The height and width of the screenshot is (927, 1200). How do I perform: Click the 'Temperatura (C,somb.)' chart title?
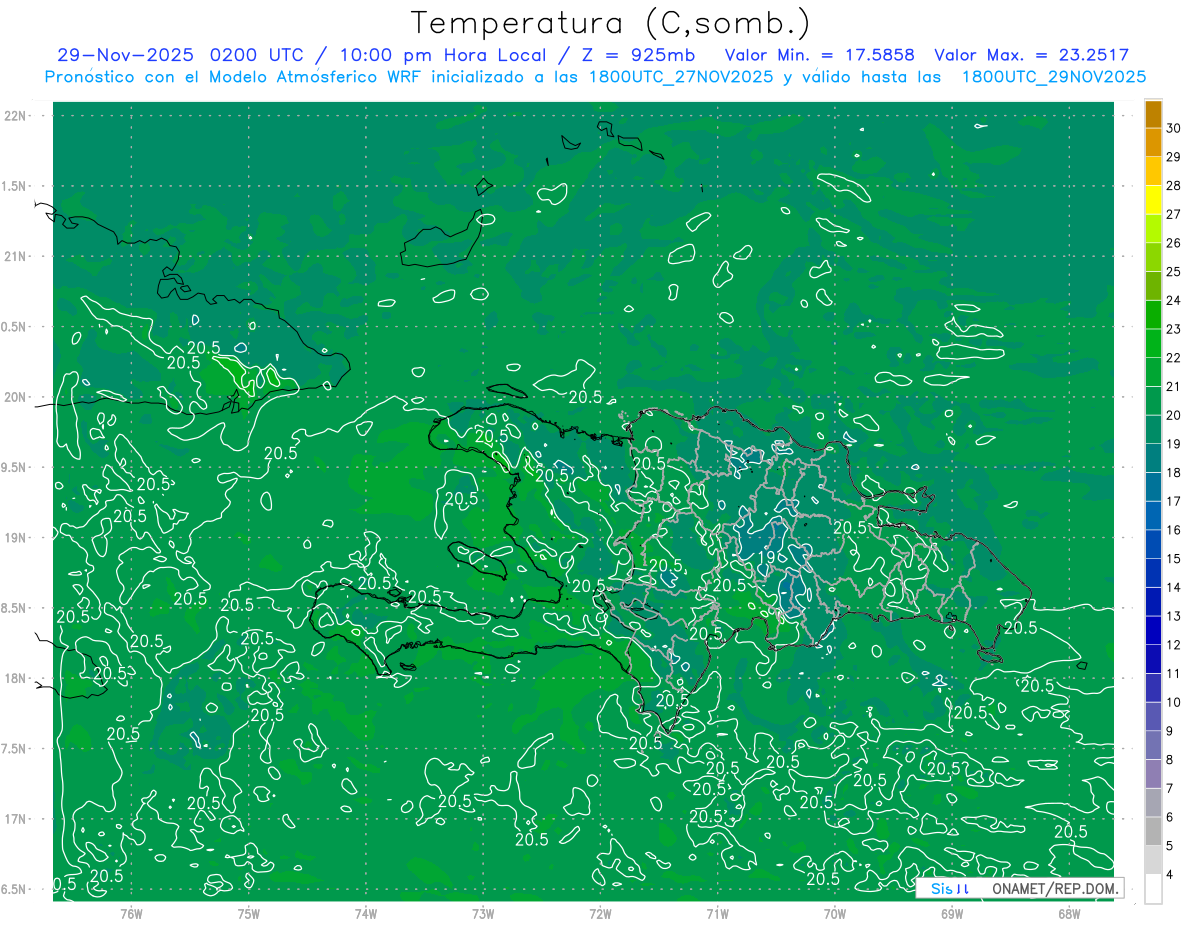point(611,22)
